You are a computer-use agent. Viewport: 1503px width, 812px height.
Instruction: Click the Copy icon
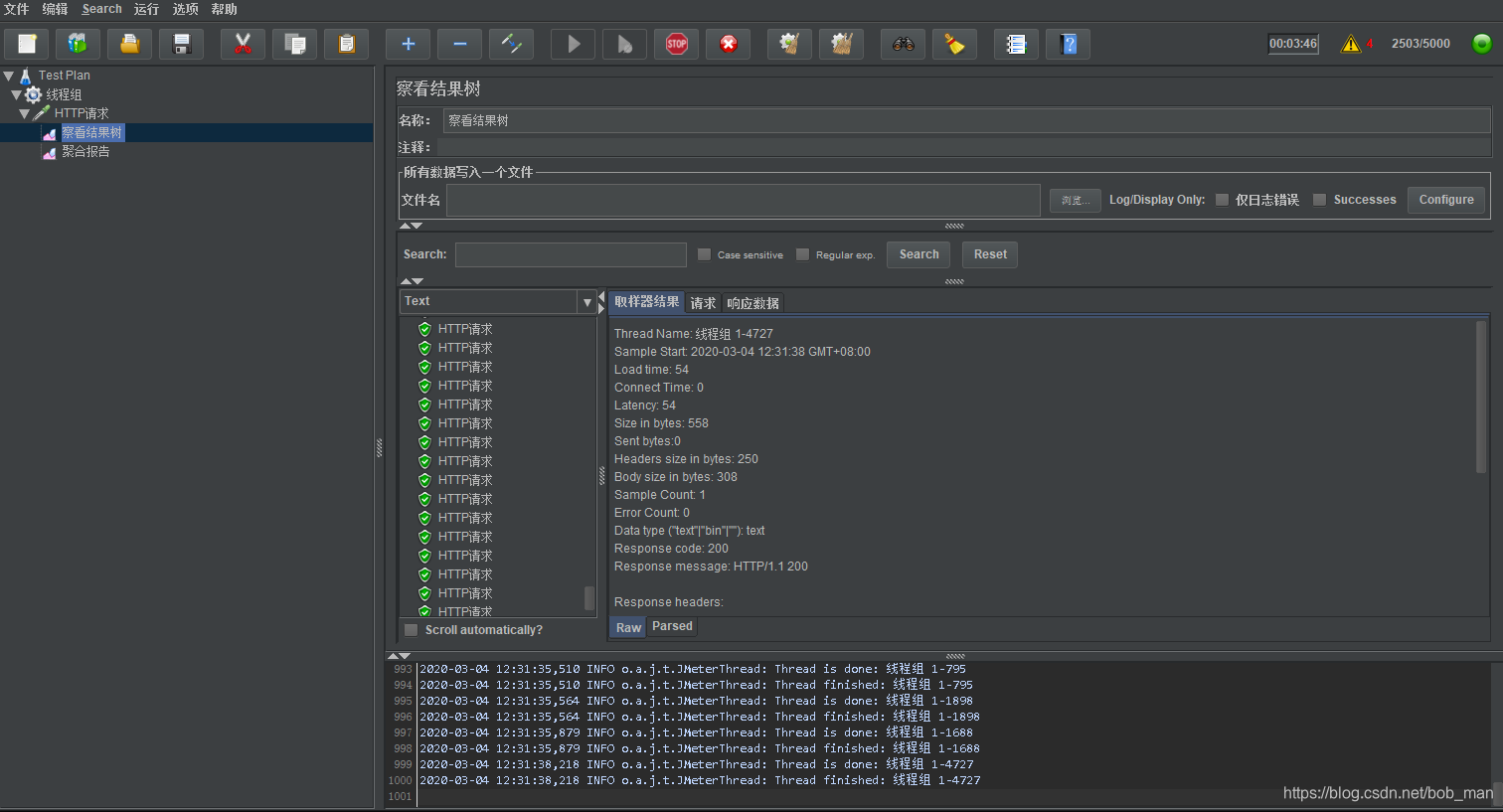(x=294, y=44)
